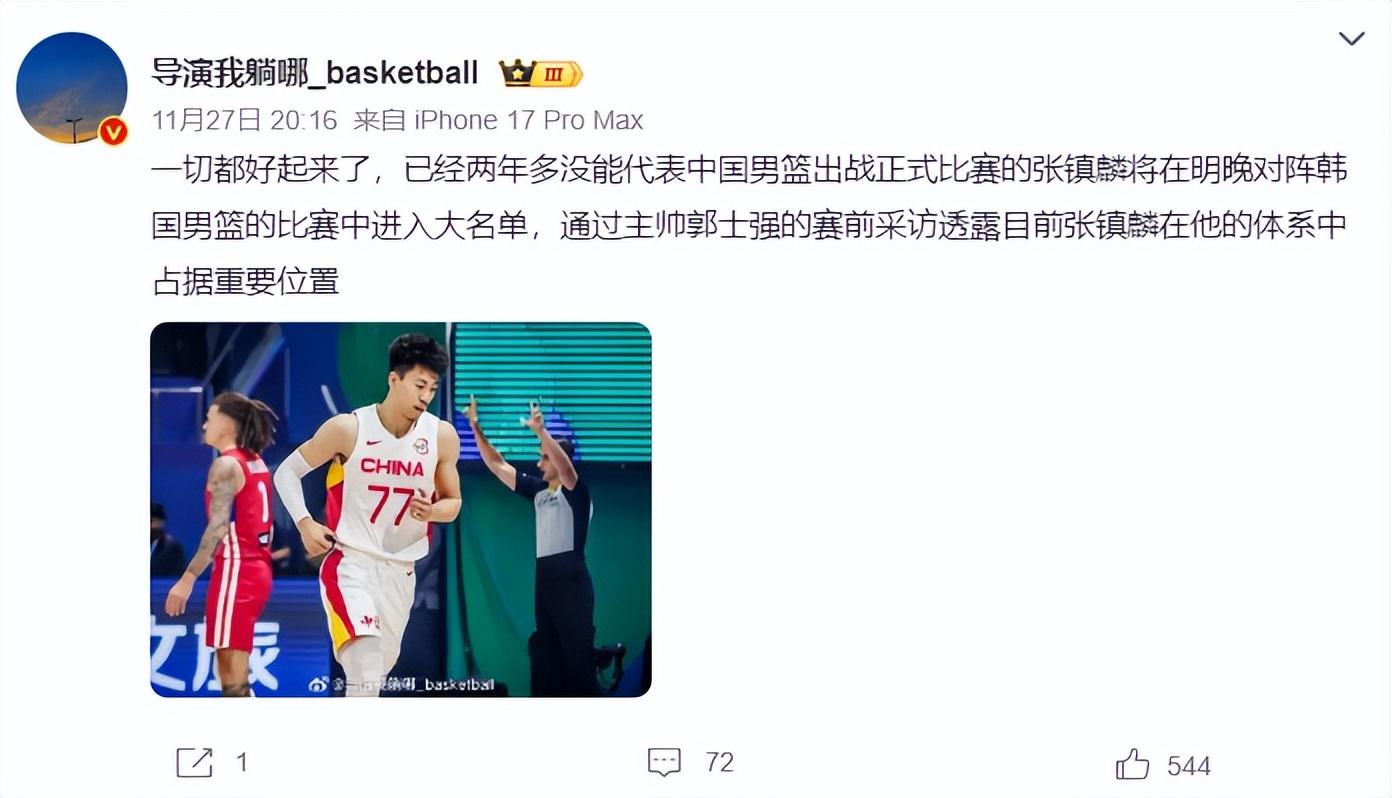Click 占据重要位置 in the post text
The height and width of the screenshot is (798, 1392).
click(245, 281)
